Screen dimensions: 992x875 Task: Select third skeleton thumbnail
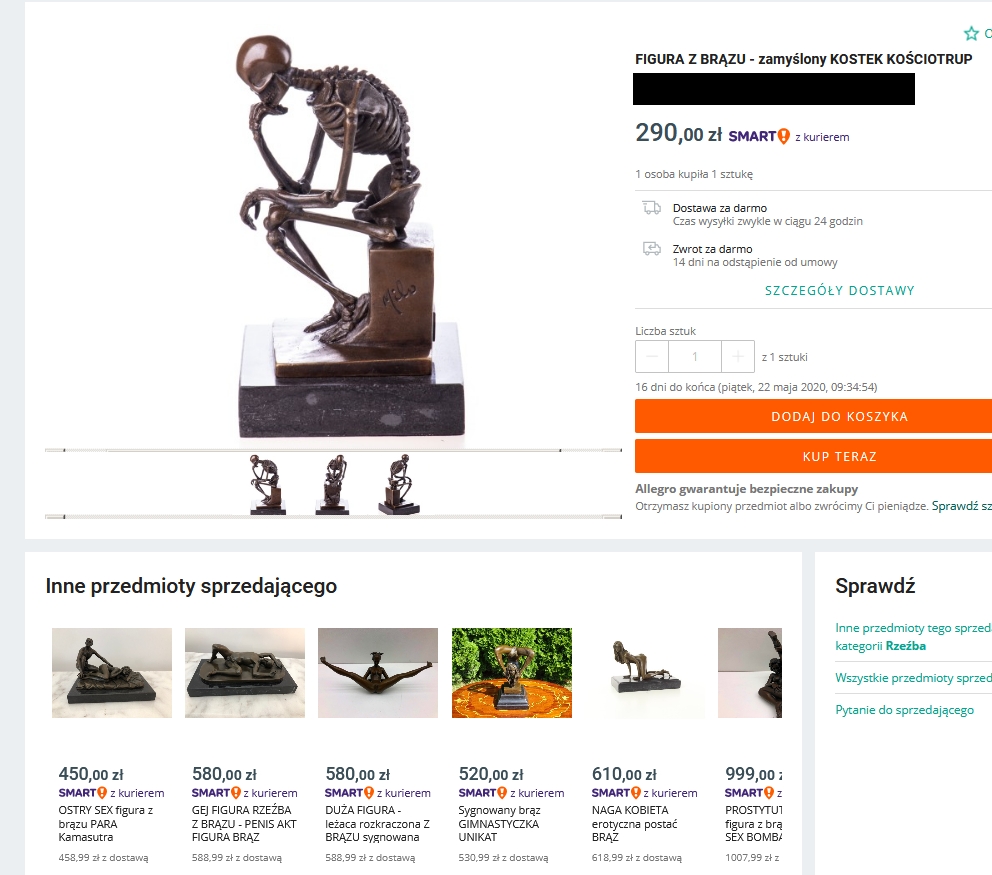399,484
